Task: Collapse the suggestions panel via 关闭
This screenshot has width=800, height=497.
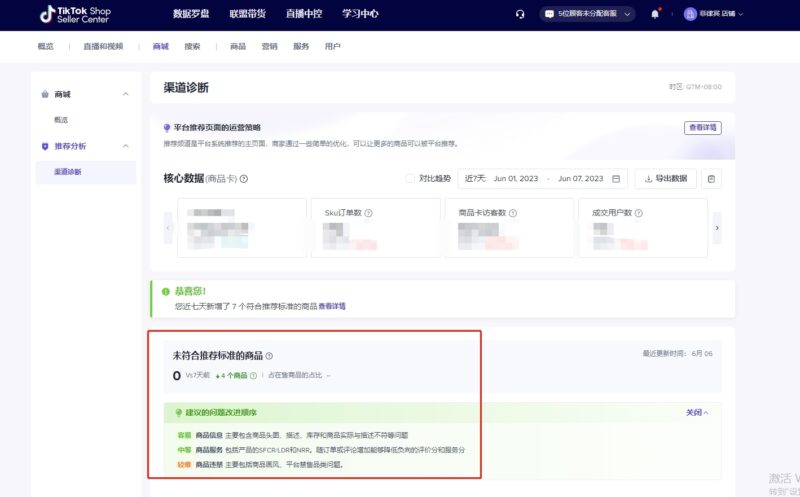Action: (x=696, y=412)
